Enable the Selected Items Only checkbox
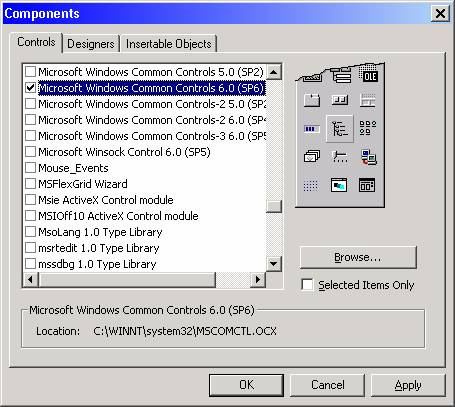 (x=307, y=285)
